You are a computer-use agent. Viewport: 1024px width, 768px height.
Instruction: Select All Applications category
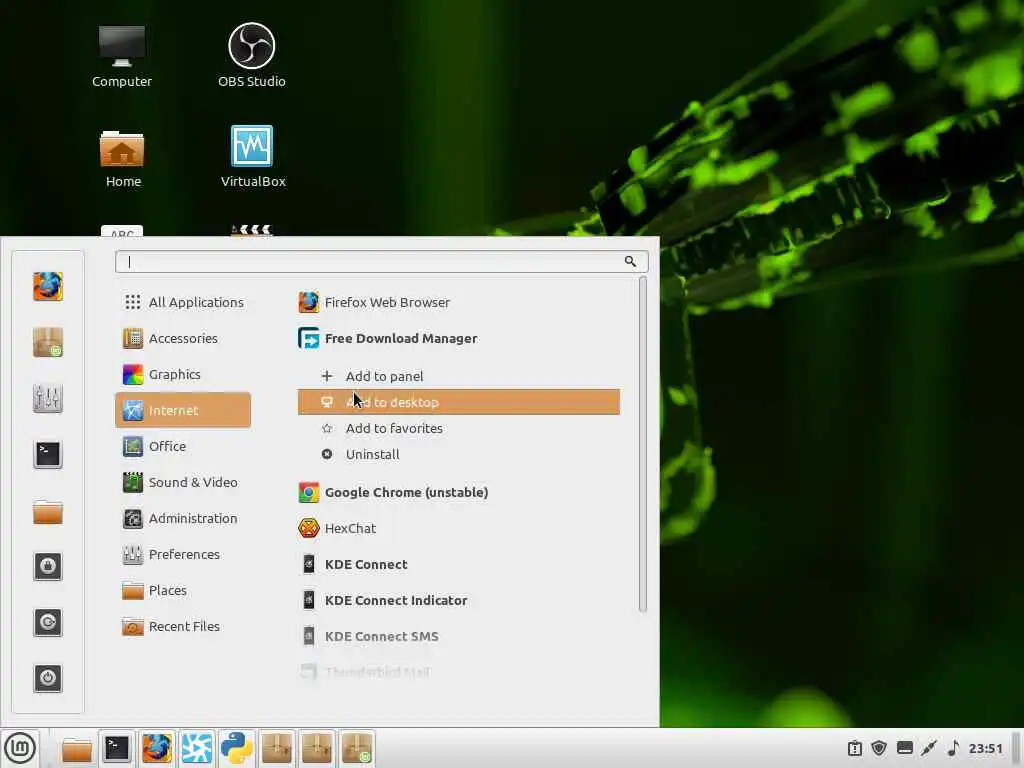click(183, 302)
